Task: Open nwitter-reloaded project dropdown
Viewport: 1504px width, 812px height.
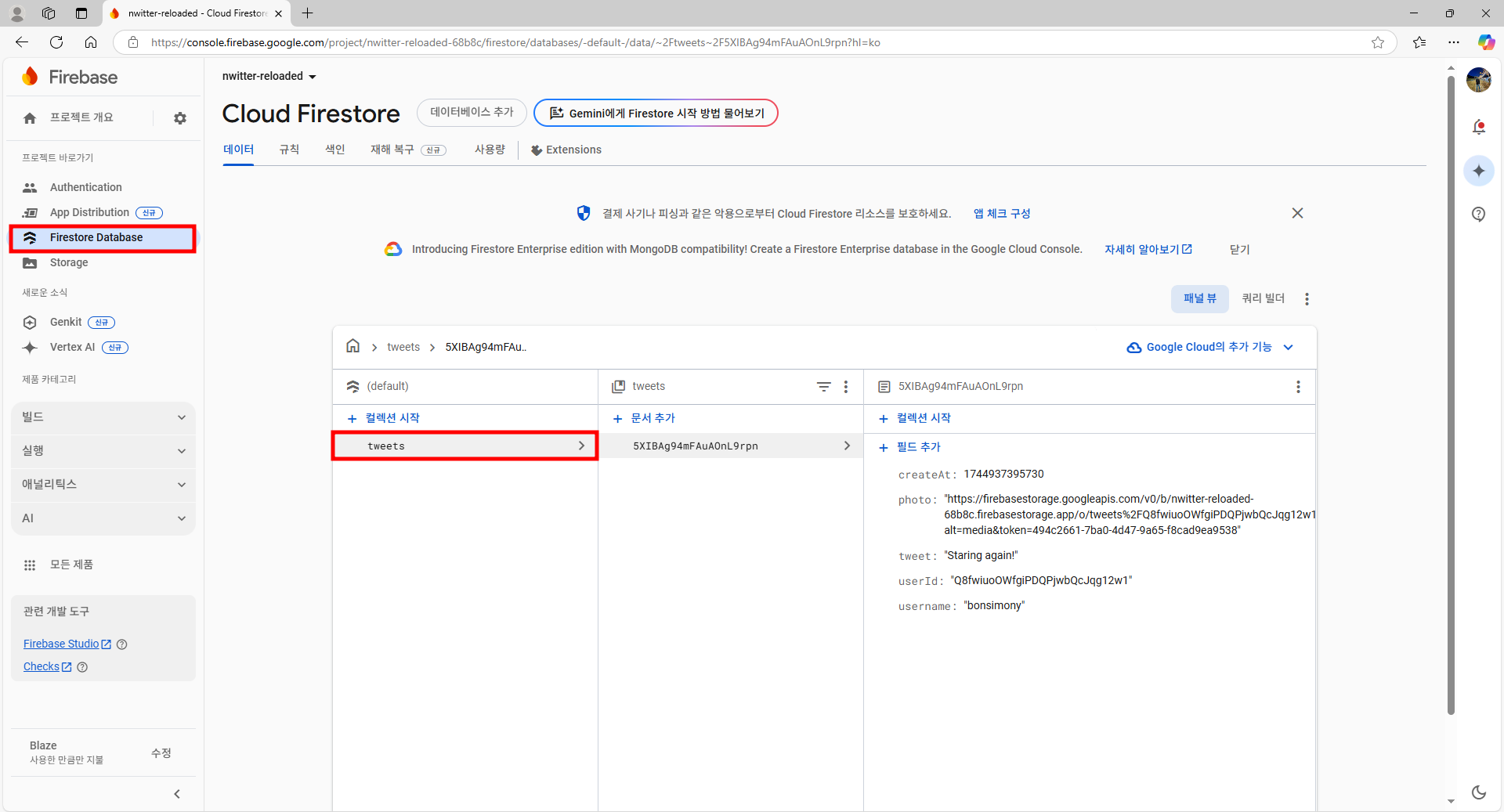Action: pyautogui.click(x=269, y=76)
